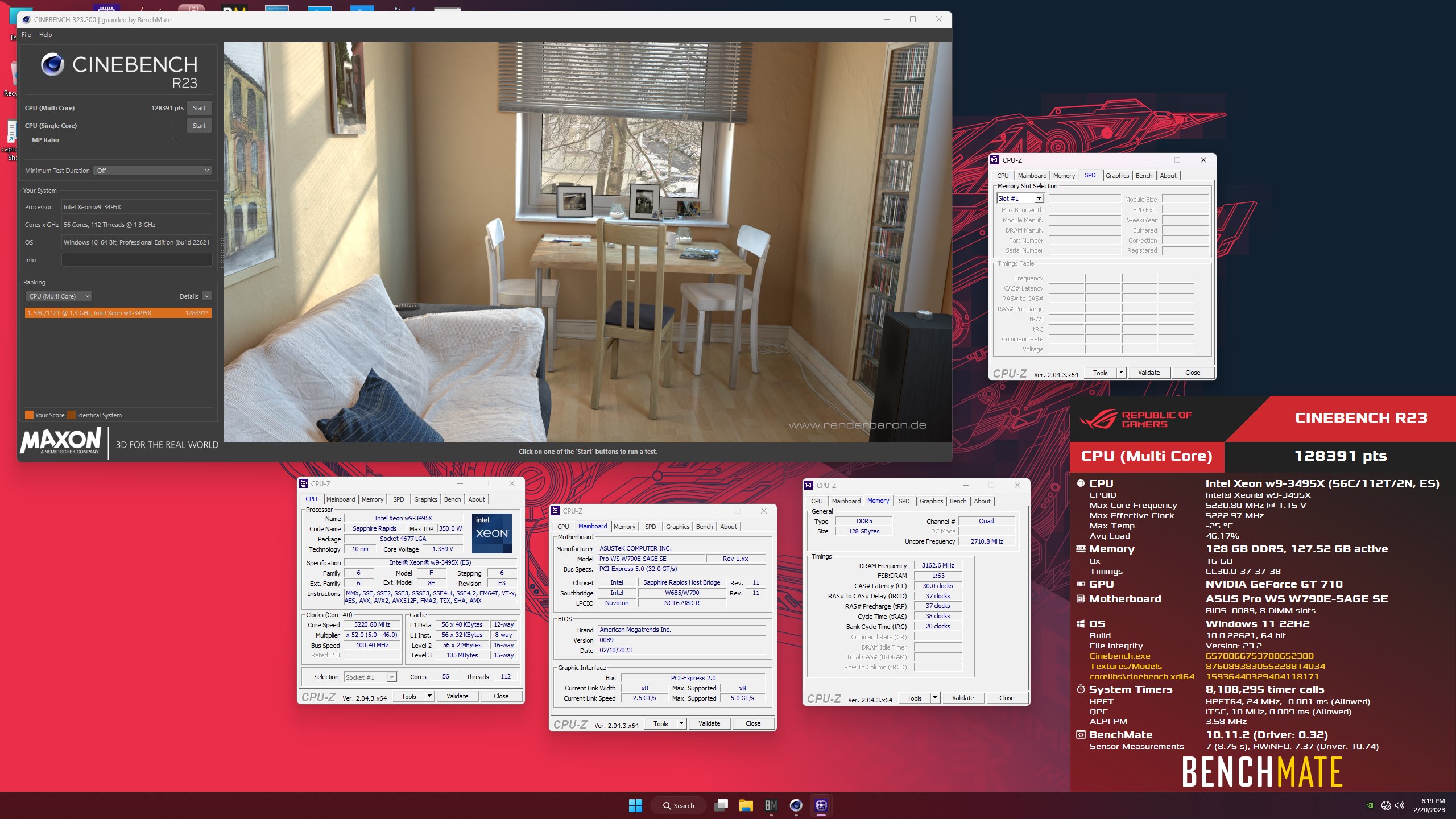Screen dimensions: 1456x819
Task: Click the orange Your Score legend swatch
Action: 29,415
